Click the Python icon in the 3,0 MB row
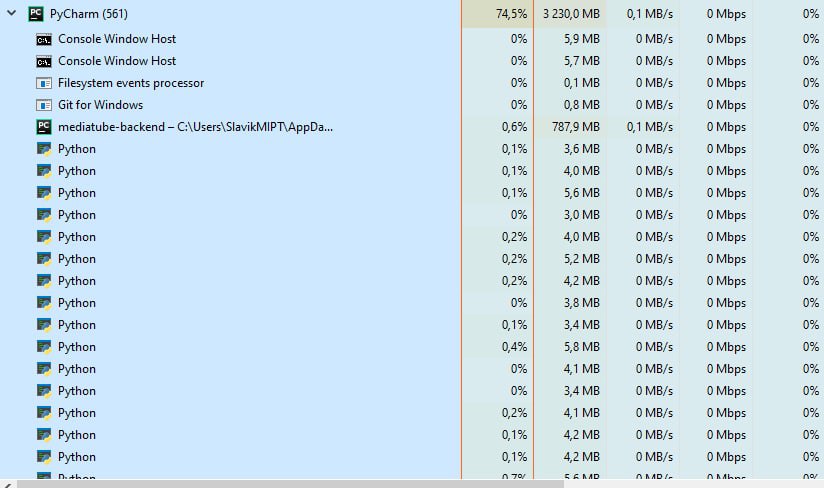 coord(44,215)
